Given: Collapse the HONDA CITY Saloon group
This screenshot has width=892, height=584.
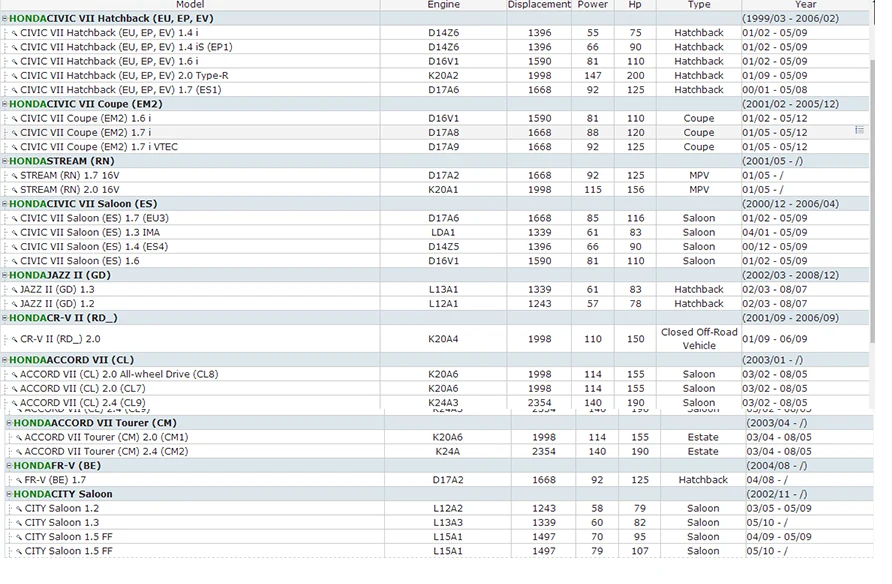Looking at the screenshot, I should tap(9, 494).
